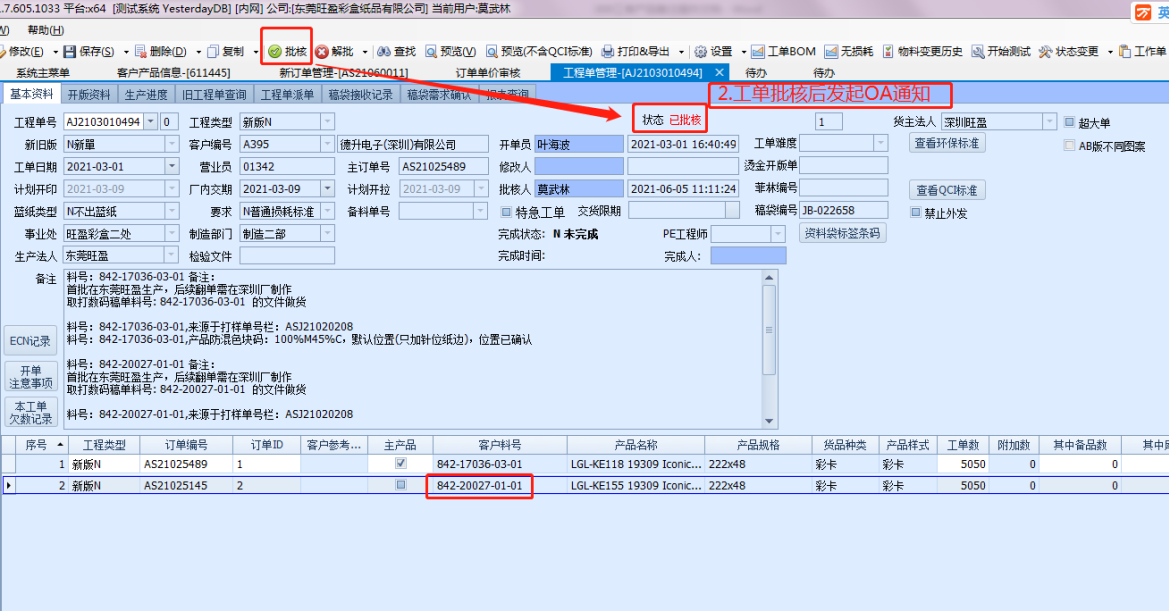Toggle the 禁止外发 checkbox
Viewport: 1169px width, 612px height.
point(916,212)
